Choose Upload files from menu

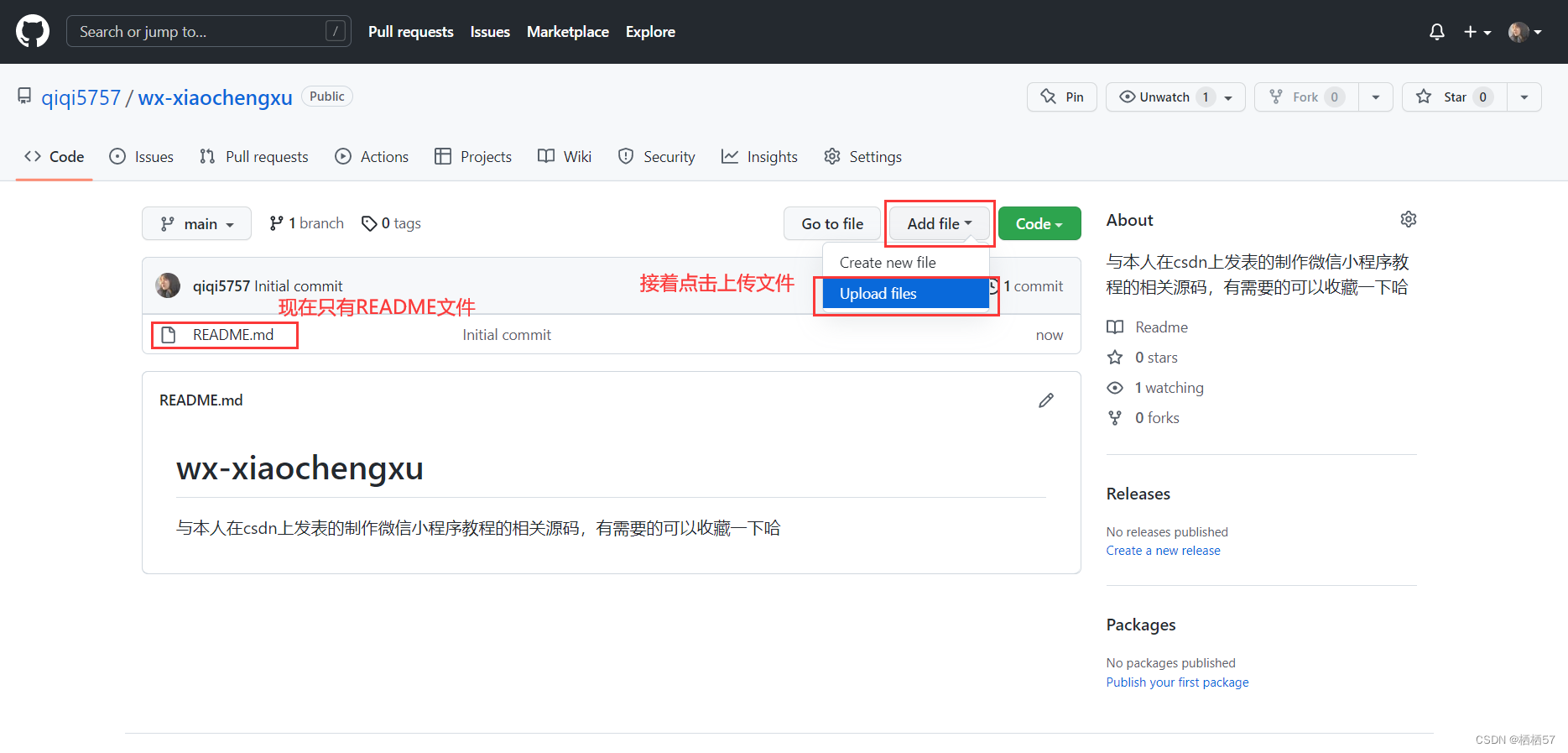pyautogui.click(x=906, y=294)
